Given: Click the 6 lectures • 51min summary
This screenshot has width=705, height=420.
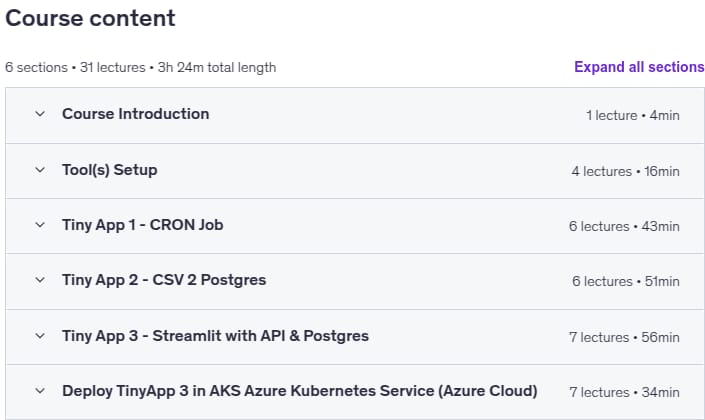Looking at the screenshot, I should point(626,281).
